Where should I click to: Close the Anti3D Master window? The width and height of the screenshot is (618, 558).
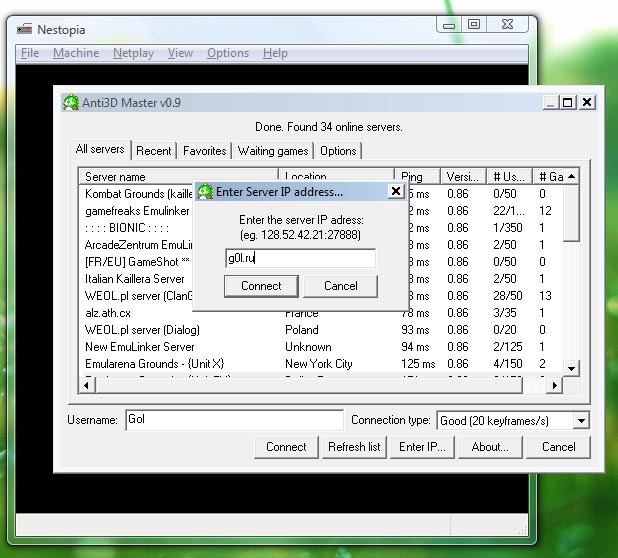[587, 102]
